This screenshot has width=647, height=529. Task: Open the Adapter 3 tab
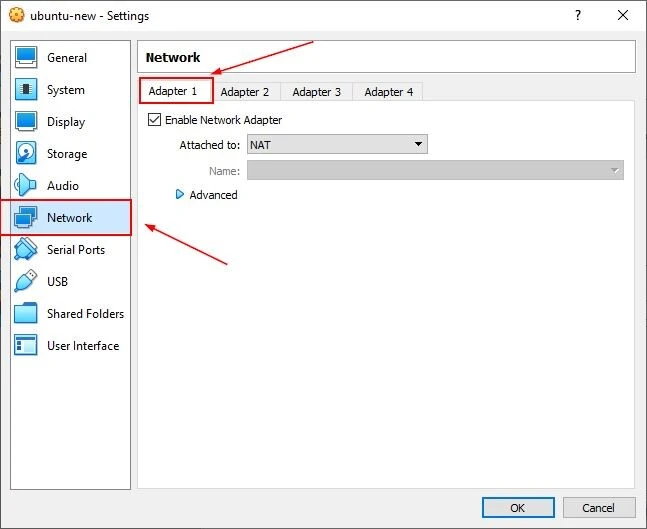tap(317, 92)
